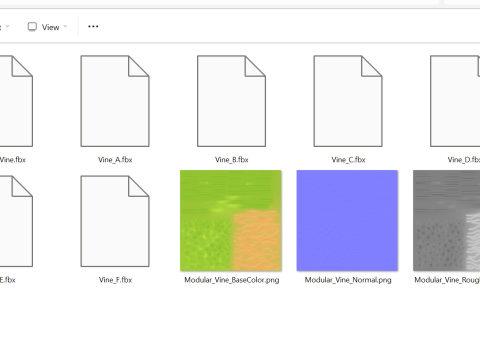Viewport: 480px width, 360px height.
Task: Click the Vine_C.fbx file name
Action: (x=348, y=160)
